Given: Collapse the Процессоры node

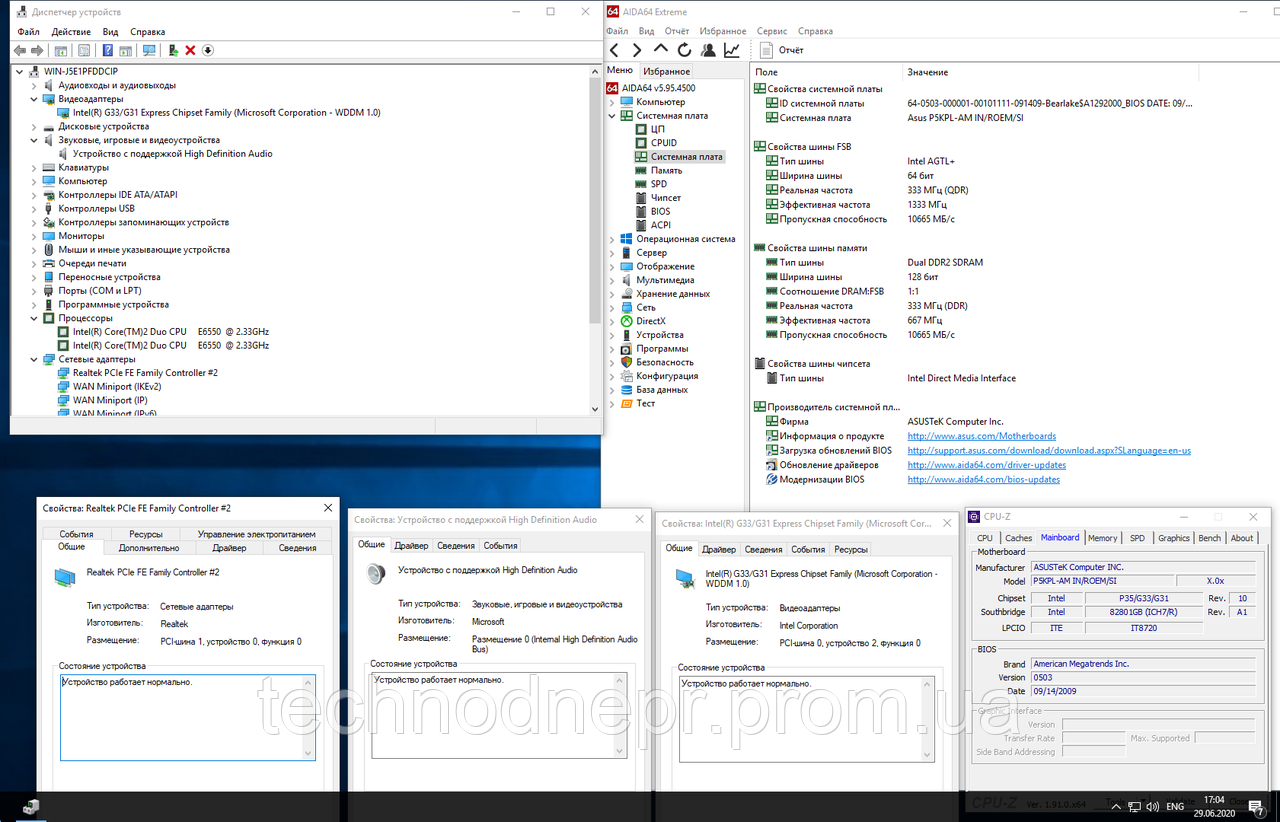Looking at the screenshot, I should (x=34, y=318).
